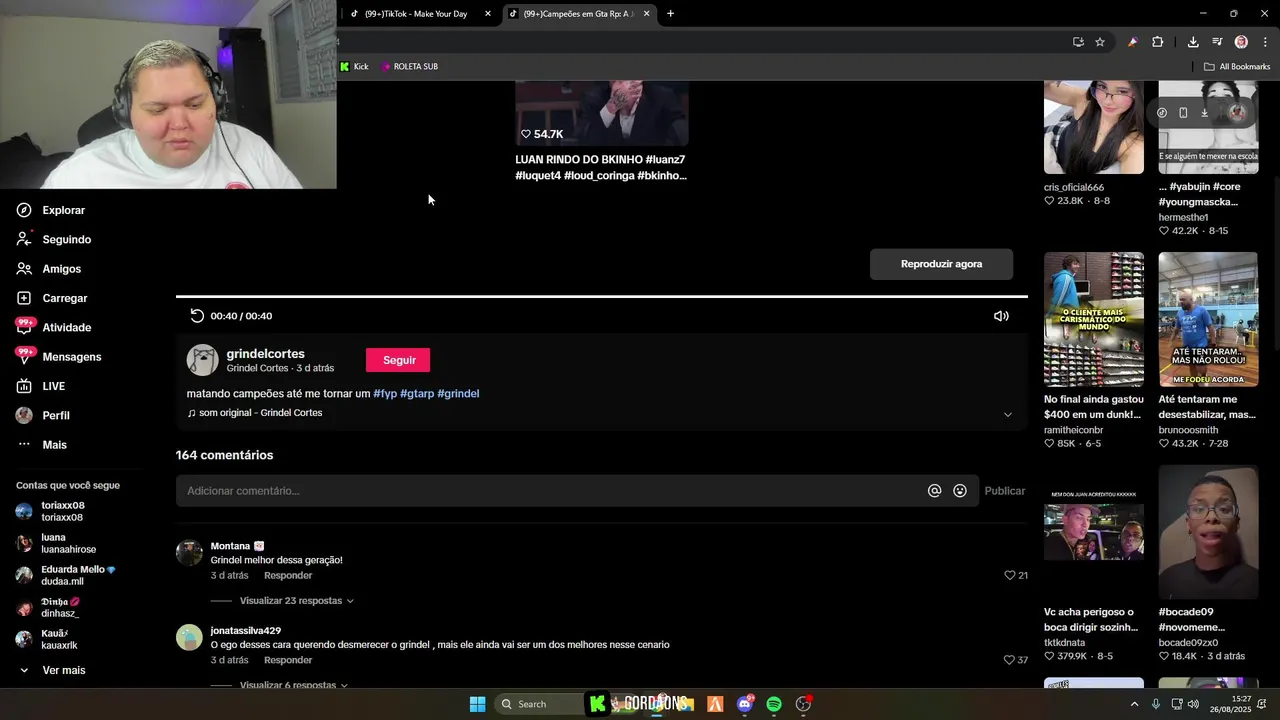Expand Ver mais followed accounts
This screenshot has height=720, width=1280.
coord(52,670)
